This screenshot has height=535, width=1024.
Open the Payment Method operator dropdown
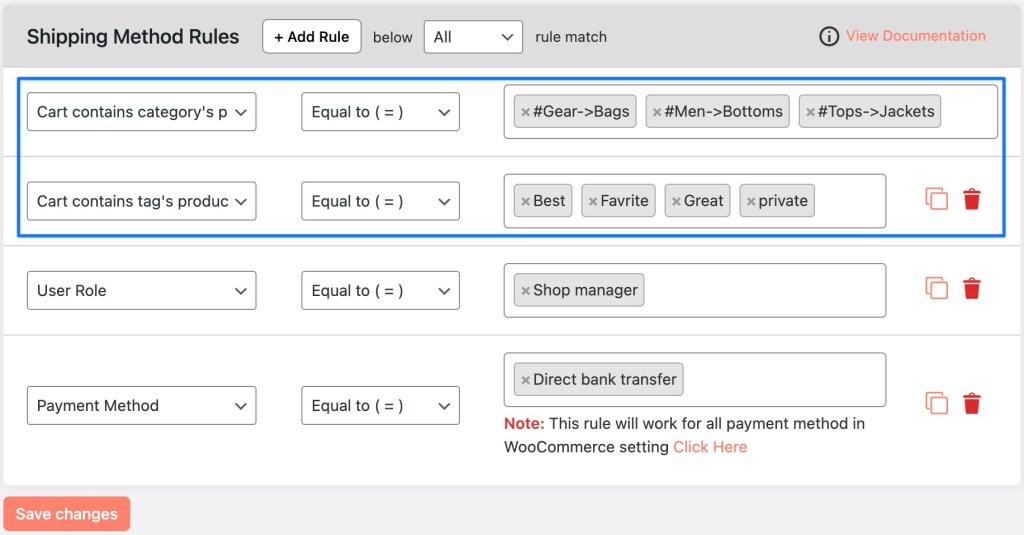click(380, 406)
